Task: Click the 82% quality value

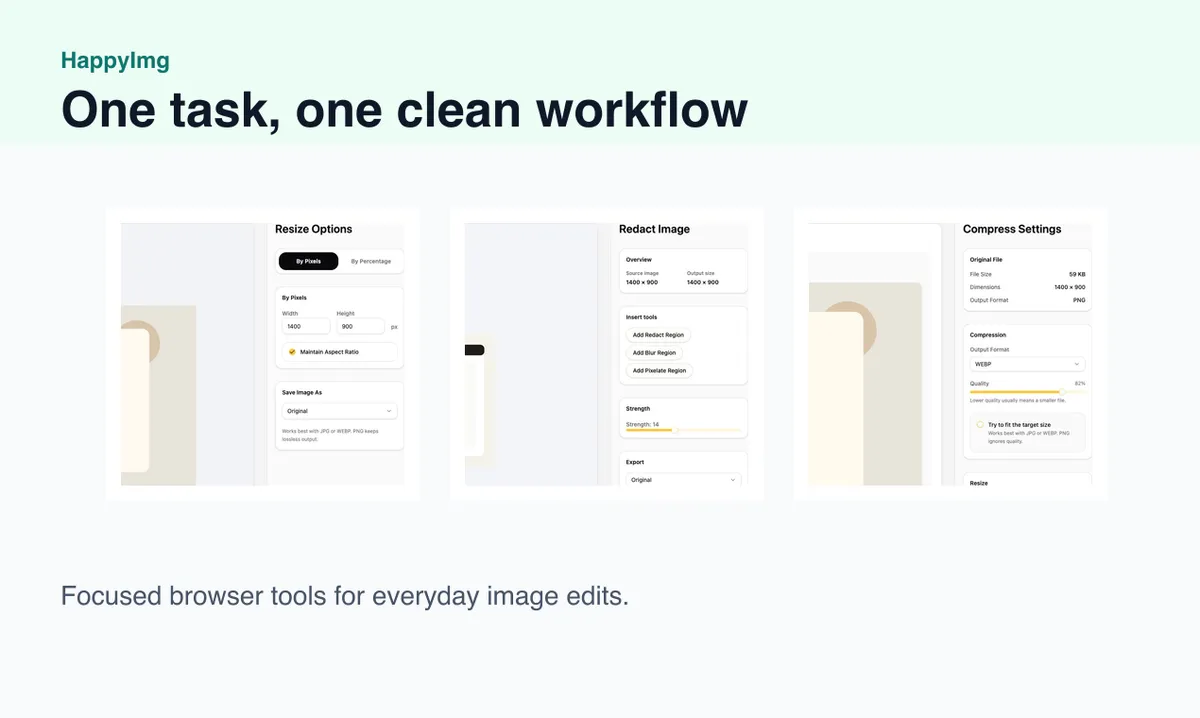Action: (1080, 383)
